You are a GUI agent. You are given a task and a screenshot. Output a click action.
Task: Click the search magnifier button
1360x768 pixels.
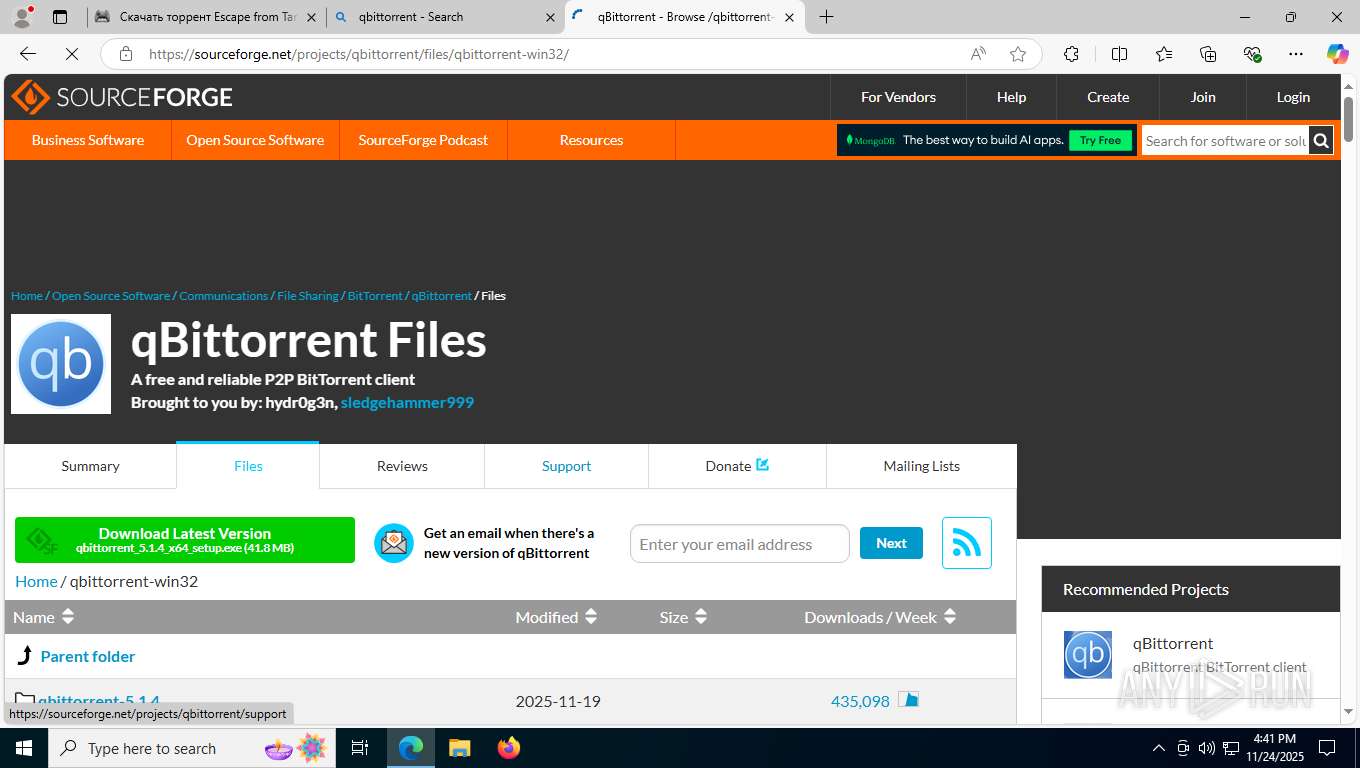(1321, 141)
